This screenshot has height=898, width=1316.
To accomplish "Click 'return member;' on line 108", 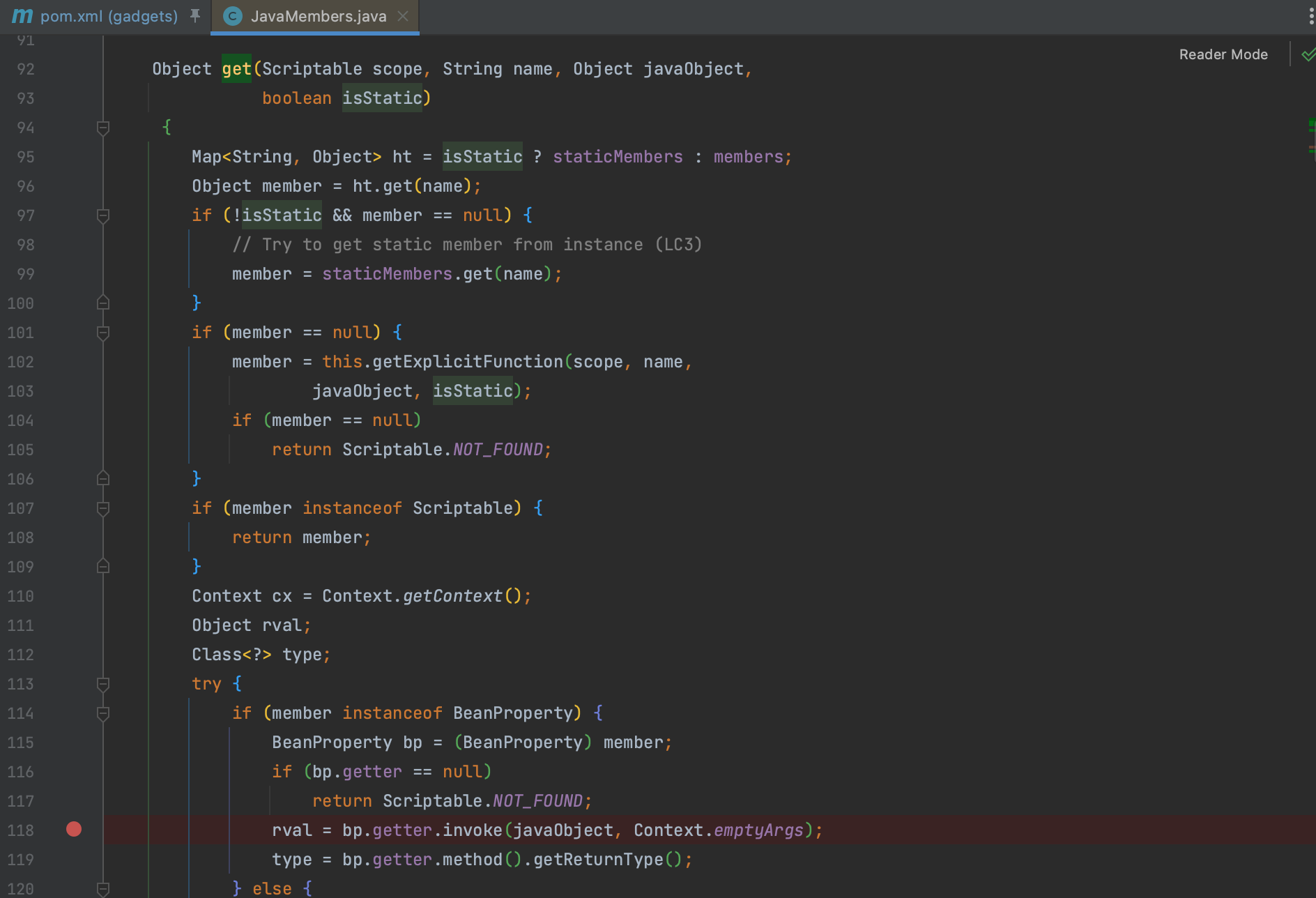I will [301, 538].
